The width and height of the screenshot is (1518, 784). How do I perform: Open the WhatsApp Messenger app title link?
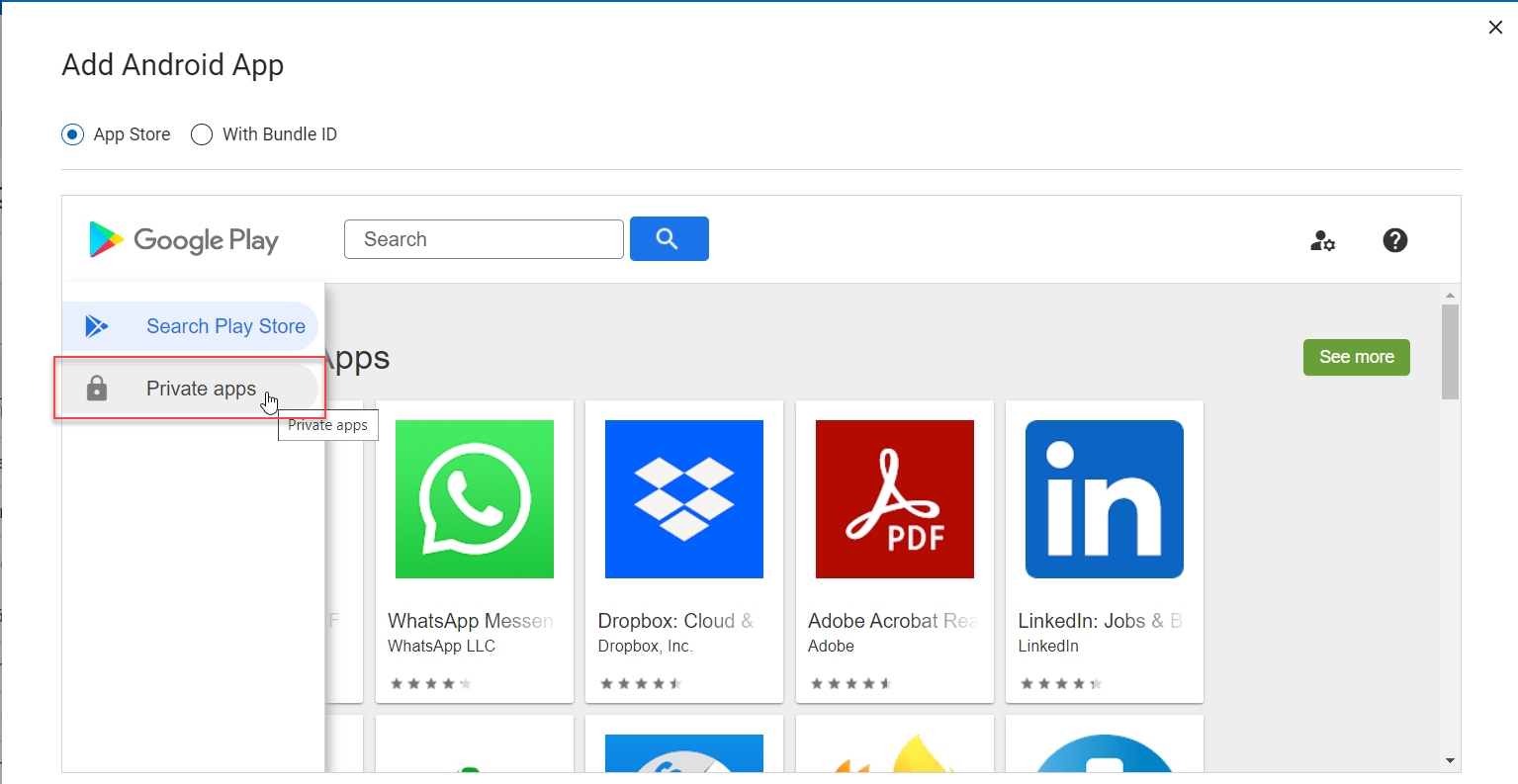coord(471,620)
